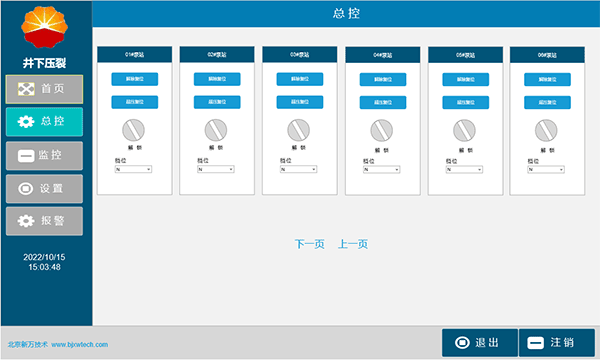Expand the 档位 dropdown in 05# station
600x360 pixels.
[464, 169]
